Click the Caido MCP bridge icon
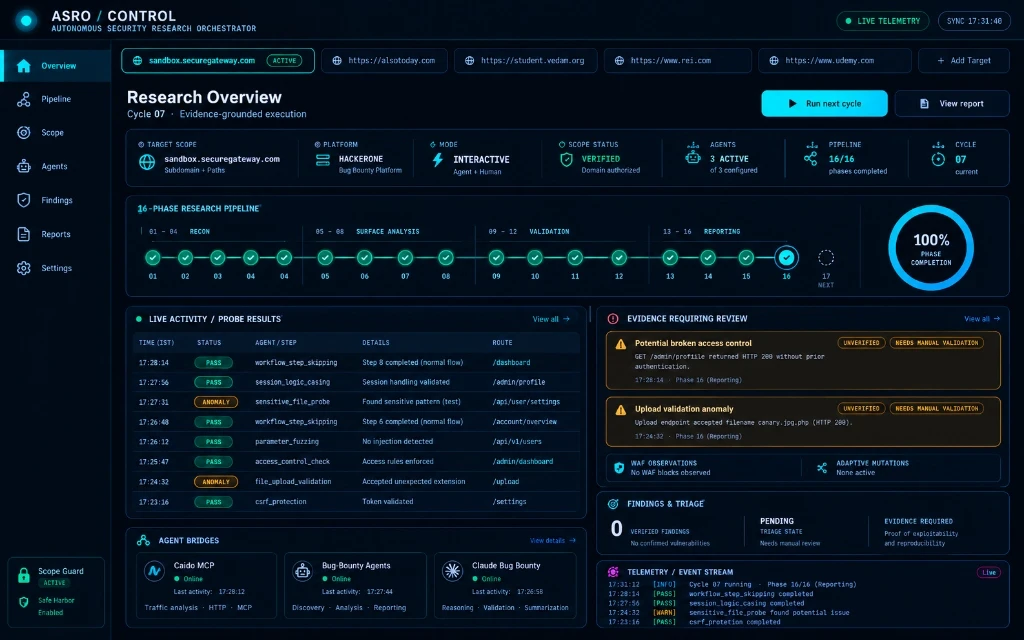Image resolution: width=1024 pixels, height=640 pixels. [x=154, y=571]
